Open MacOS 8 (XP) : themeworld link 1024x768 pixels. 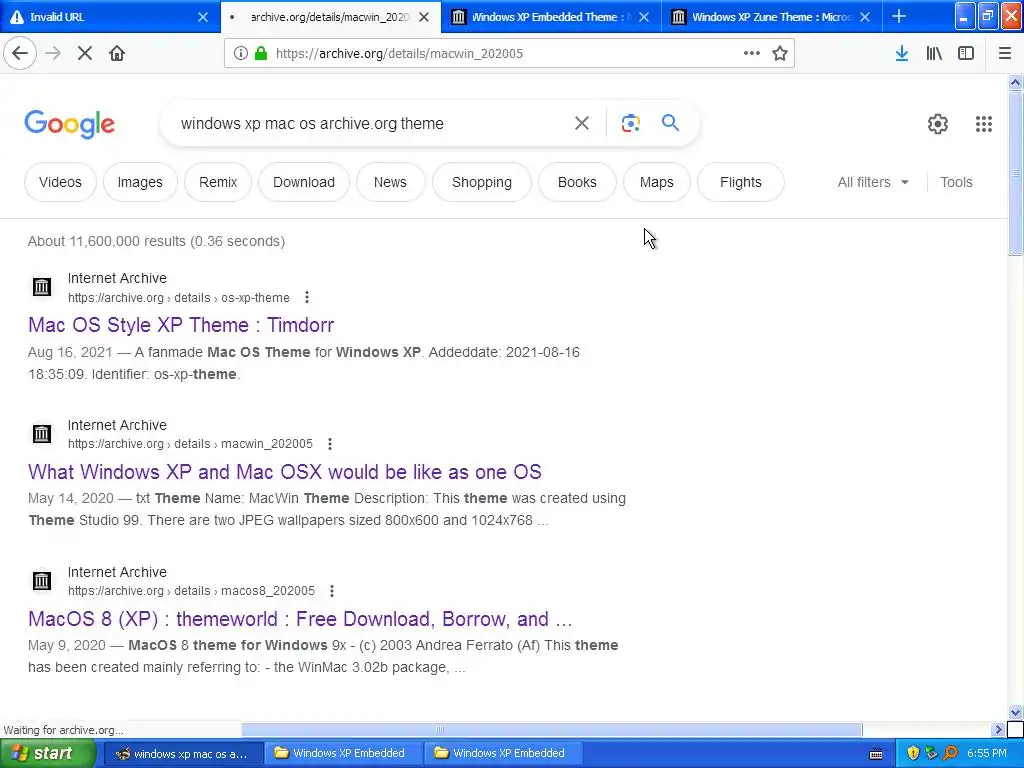tap(300, 618)
